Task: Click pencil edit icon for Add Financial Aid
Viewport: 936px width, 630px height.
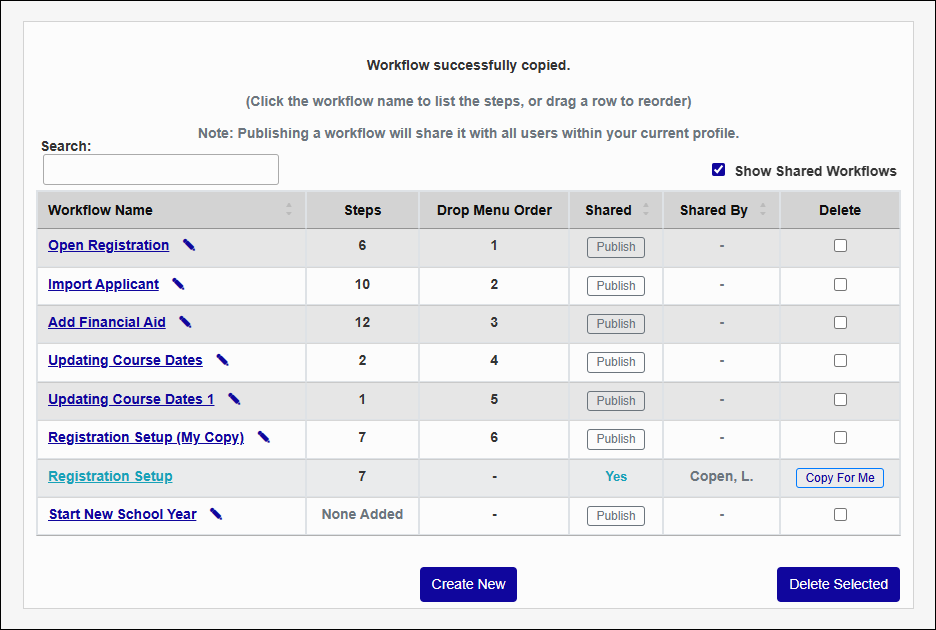Action: coord(185,322)
